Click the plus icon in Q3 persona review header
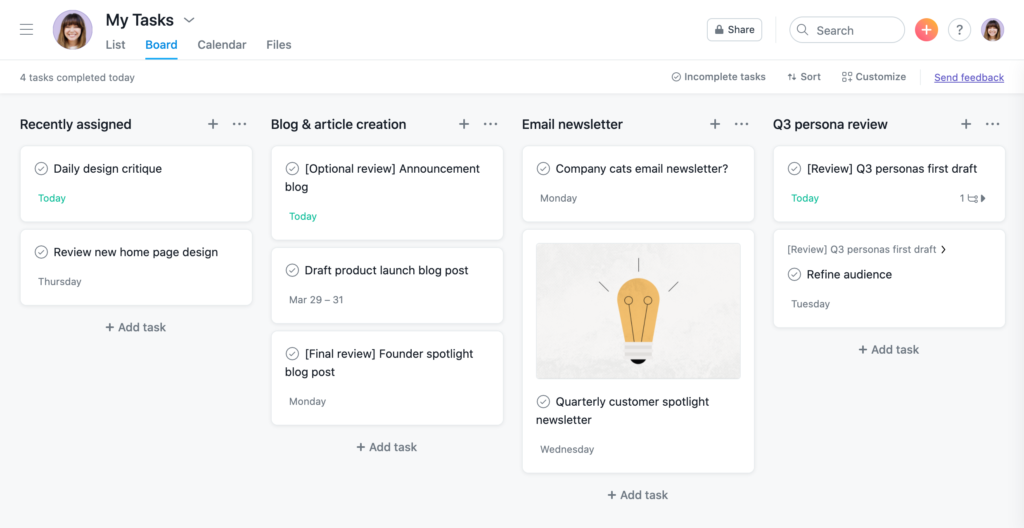 [x=966, y=124]
